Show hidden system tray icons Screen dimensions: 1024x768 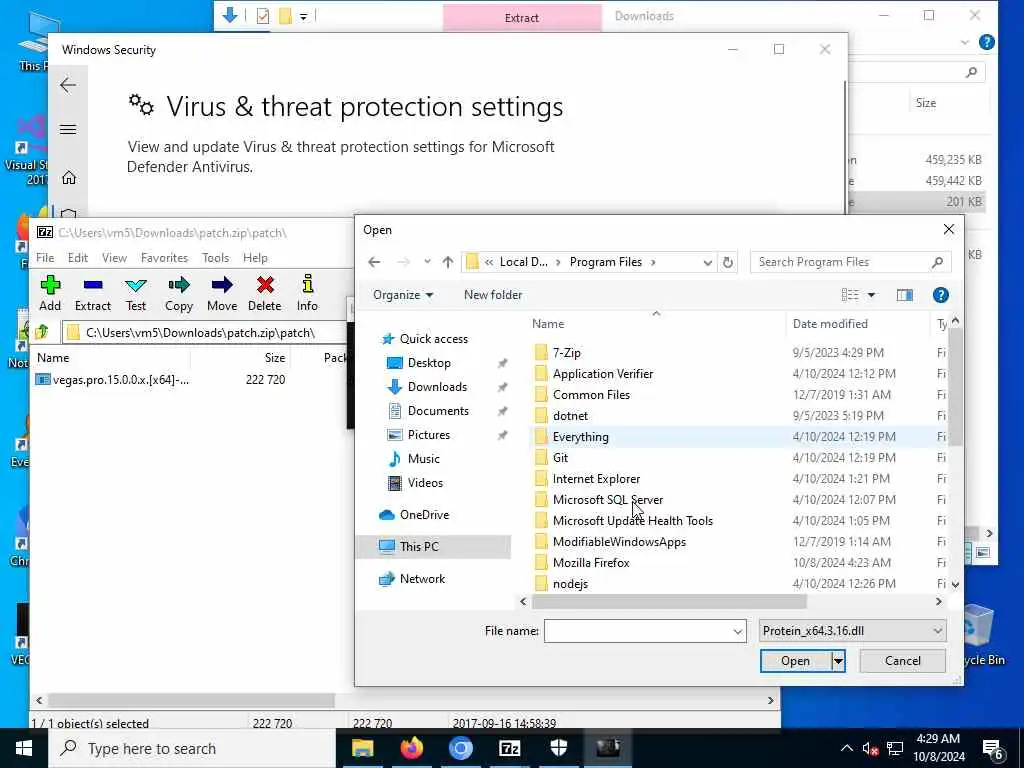click(x=846, y=748)
